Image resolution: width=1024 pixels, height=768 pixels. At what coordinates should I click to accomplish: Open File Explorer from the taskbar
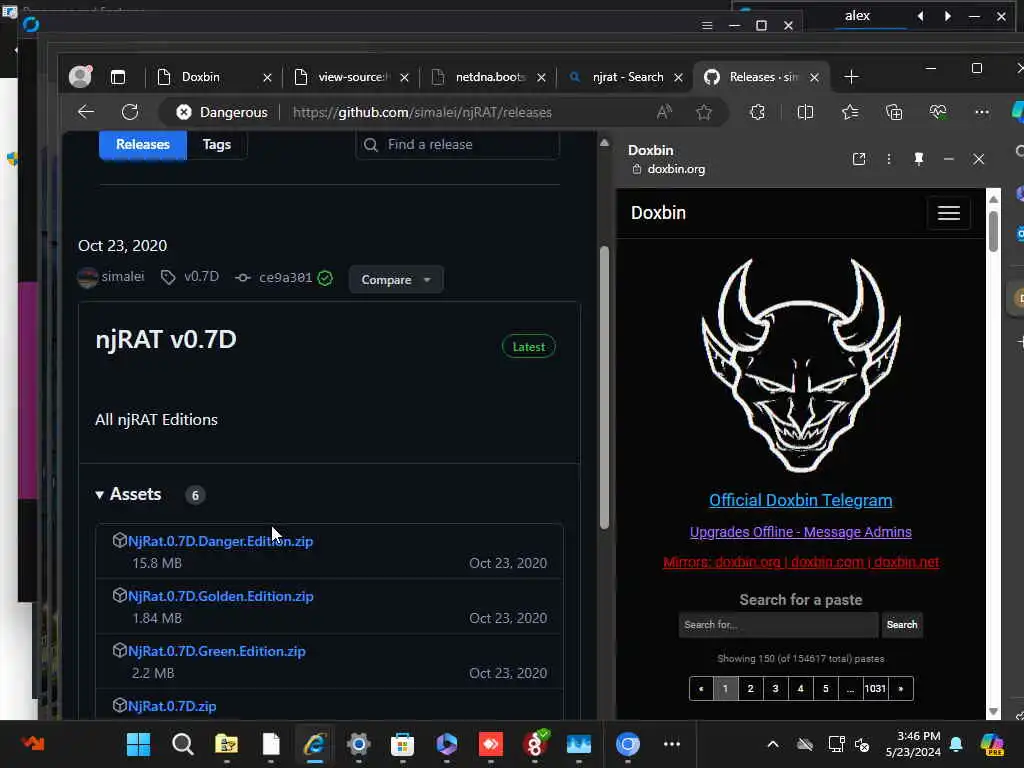(x=227, y=744)
